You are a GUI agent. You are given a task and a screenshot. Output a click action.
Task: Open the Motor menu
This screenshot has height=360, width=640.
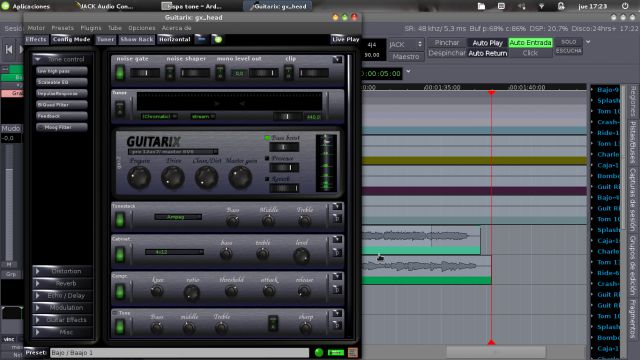[36, 28]
